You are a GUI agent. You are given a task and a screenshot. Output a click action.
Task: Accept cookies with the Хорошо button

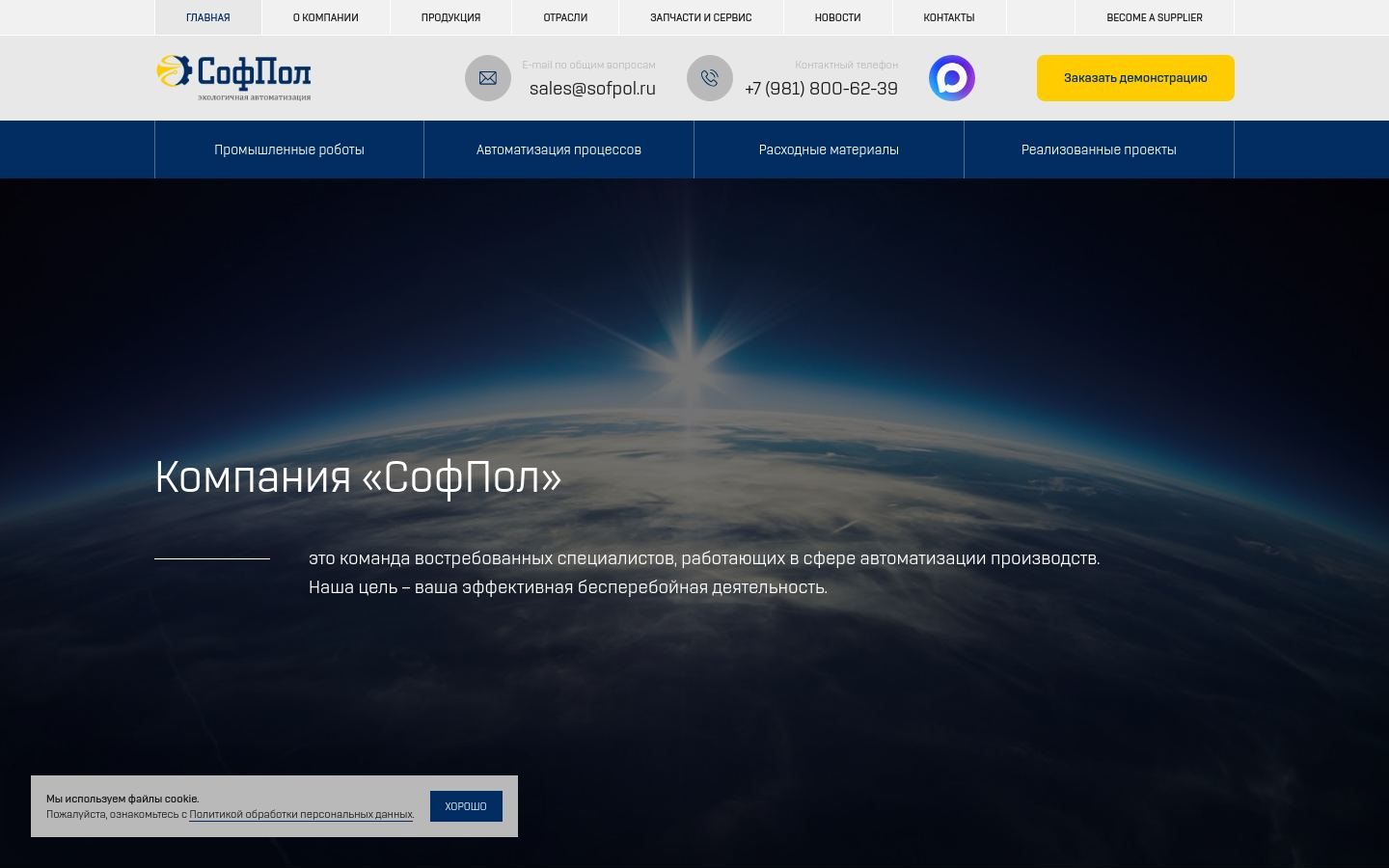tap(466, 806)
